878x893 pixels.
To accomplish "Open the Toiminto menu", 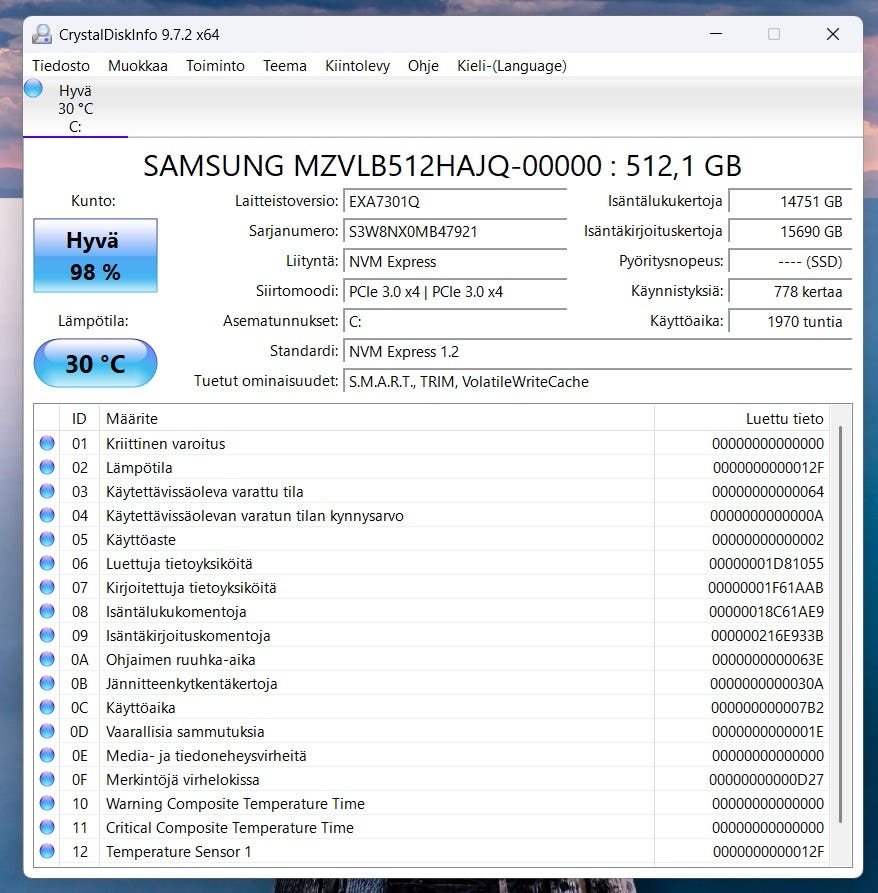I will pos(215,66).
